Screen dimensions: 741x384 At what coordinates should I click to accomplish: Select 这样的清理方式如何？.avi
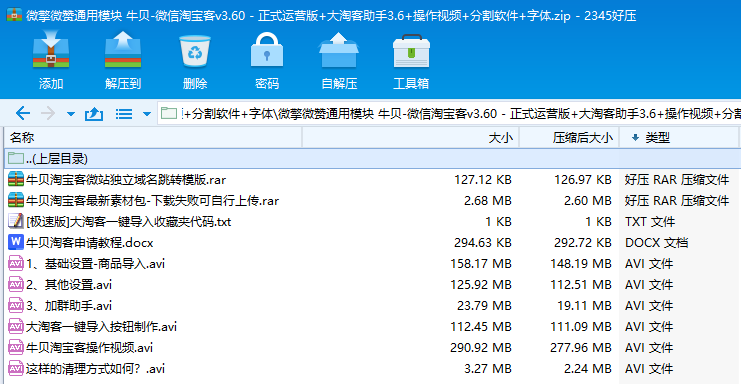coord(95,369)
